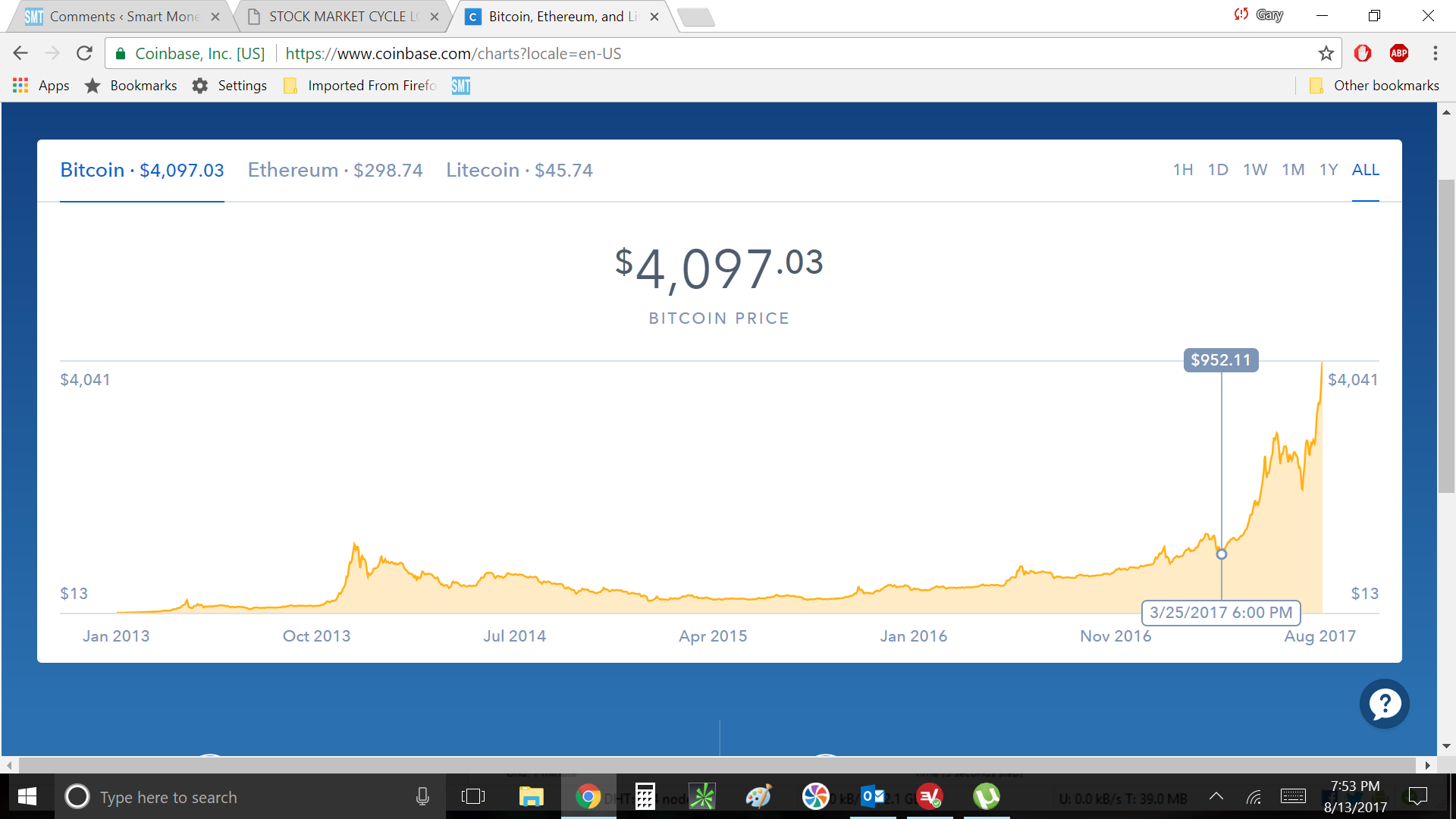
Task: Open the red antivirus taskbar app
Action: pos(930,796)
